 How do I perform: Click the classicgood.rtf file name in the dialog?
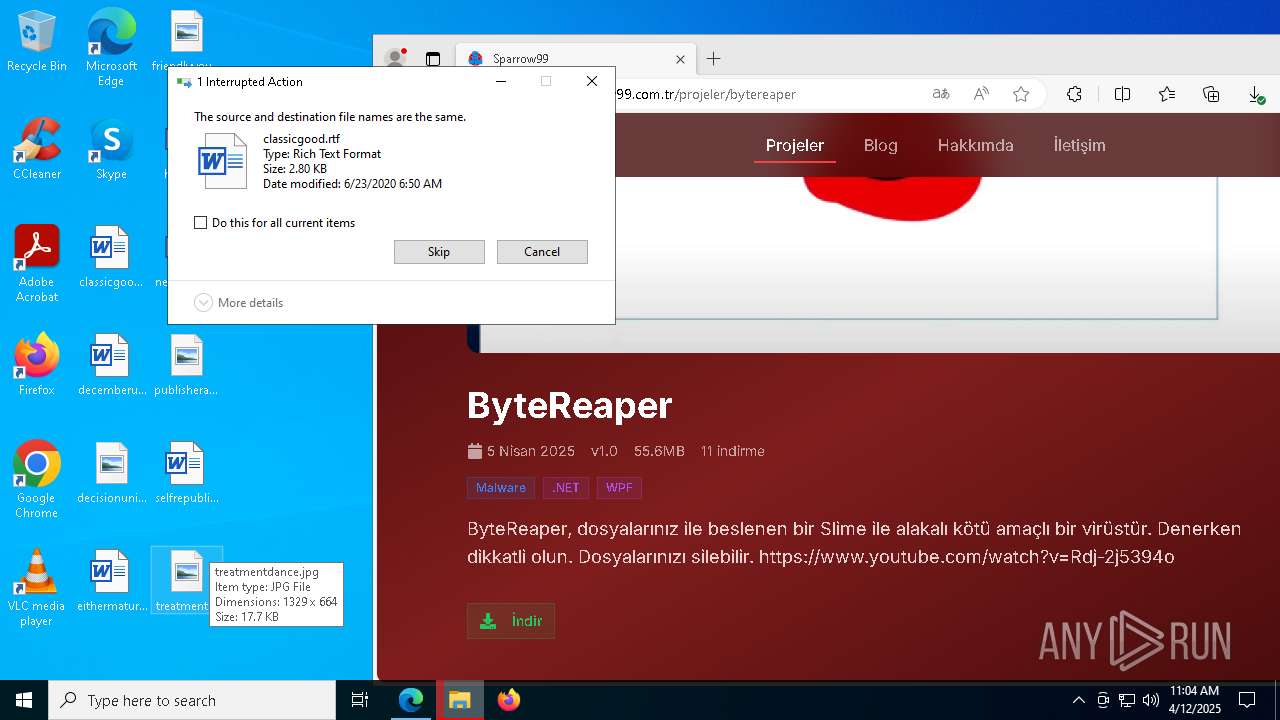301,139
